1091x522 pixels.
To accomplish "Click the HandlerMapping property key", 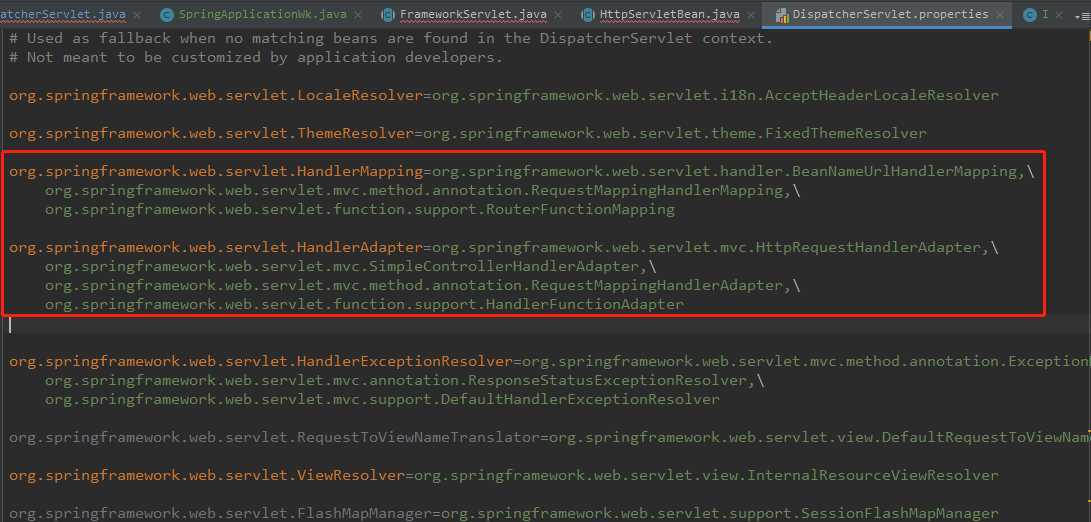I will click(x=216, y=171).
